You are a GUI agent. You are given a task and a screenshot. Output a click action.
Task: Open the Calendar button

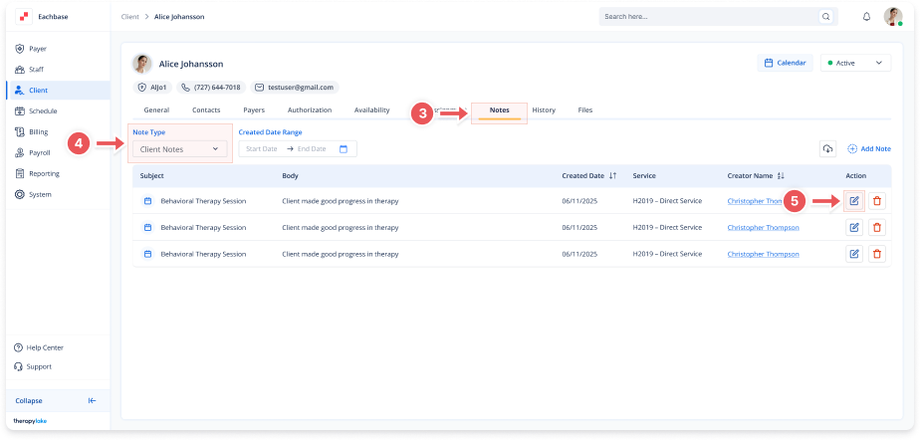(x=785, y=63)
